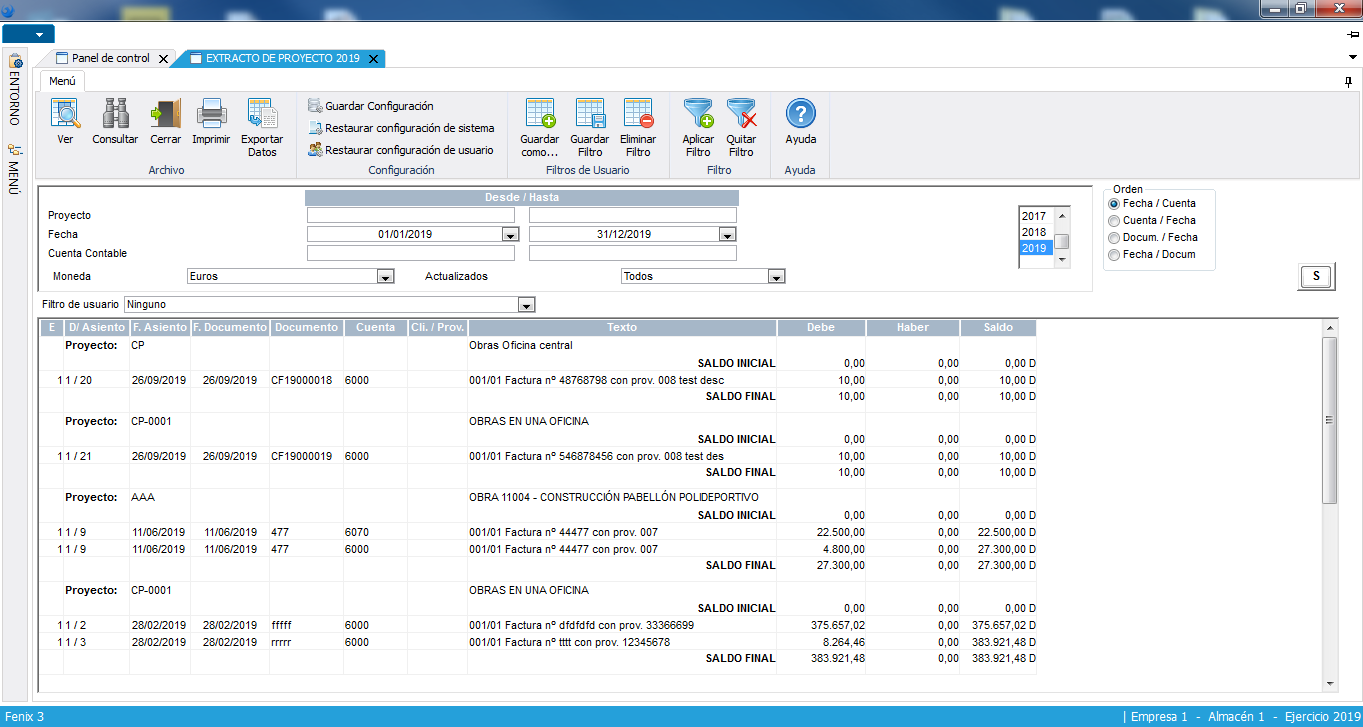
Task: Click the first Proyecto input field
Action: pyautogui.click(x=410, y=215)
